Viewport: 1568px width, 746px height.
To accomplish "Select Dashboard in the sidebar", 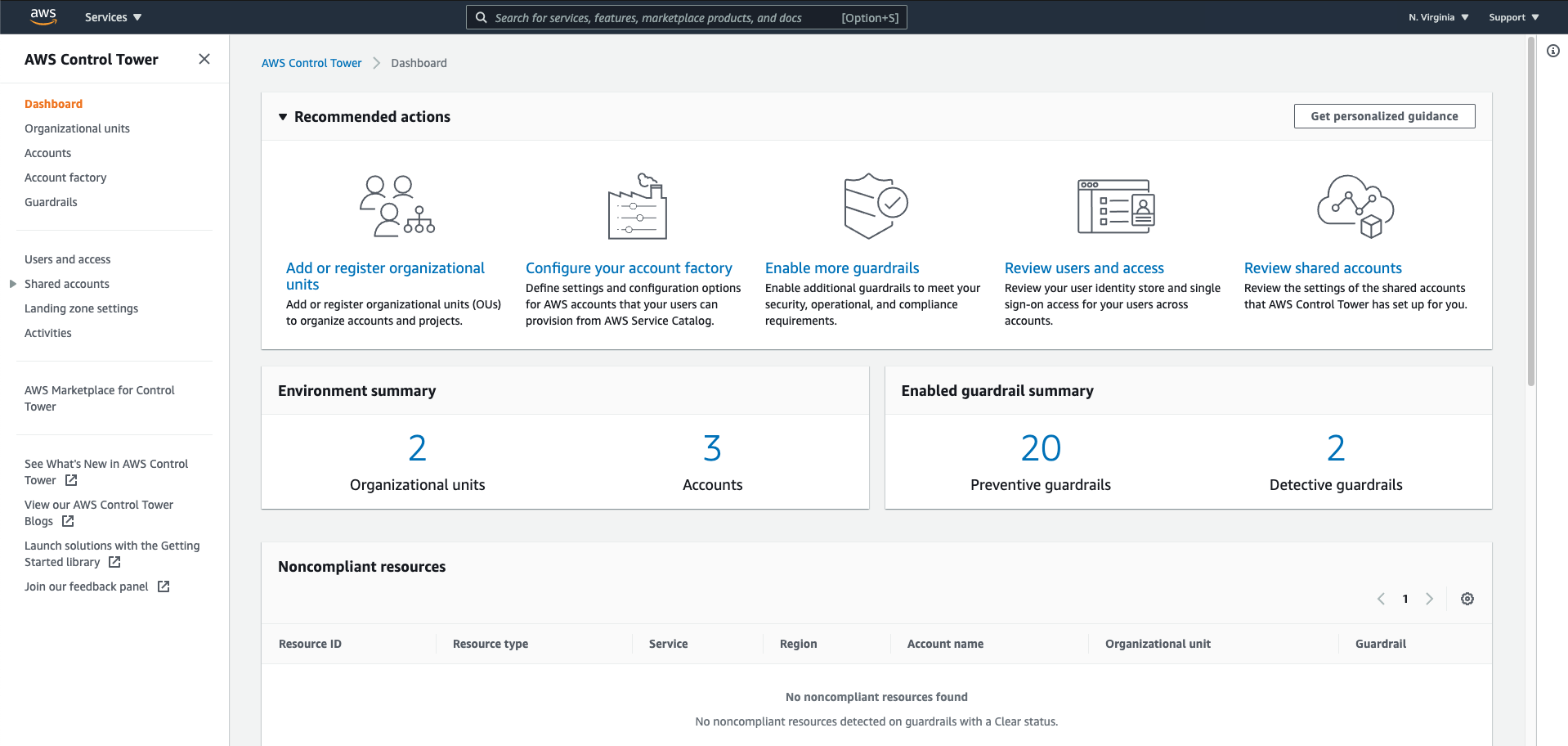I will tap(54, 104).
